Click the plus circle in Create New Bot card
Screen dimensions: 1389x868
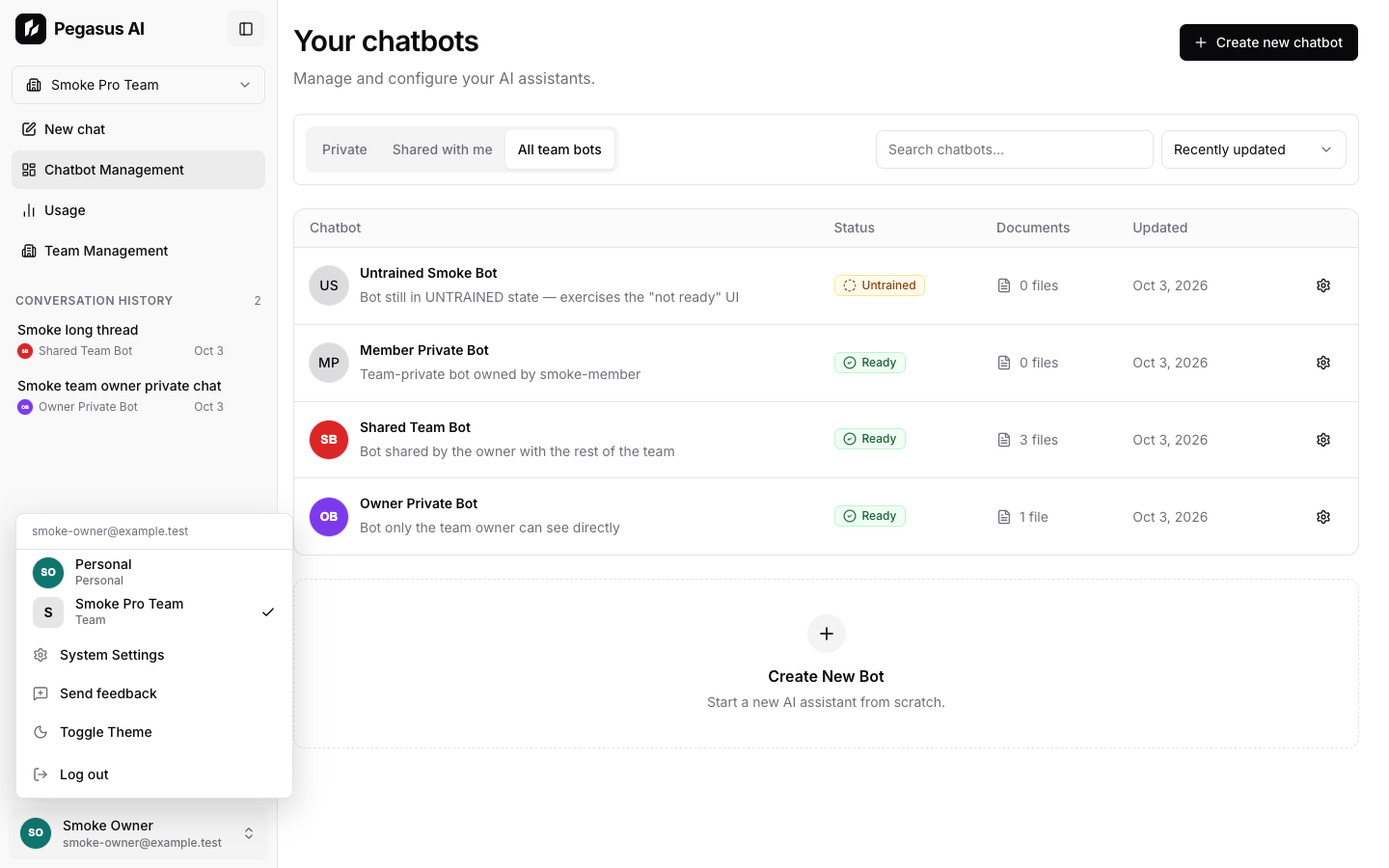tap(827, 634)
